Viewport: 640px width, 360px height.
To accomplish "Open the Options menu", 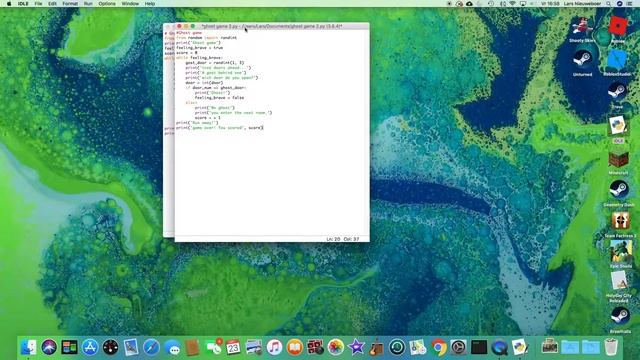I will click(x=107, y=4).
